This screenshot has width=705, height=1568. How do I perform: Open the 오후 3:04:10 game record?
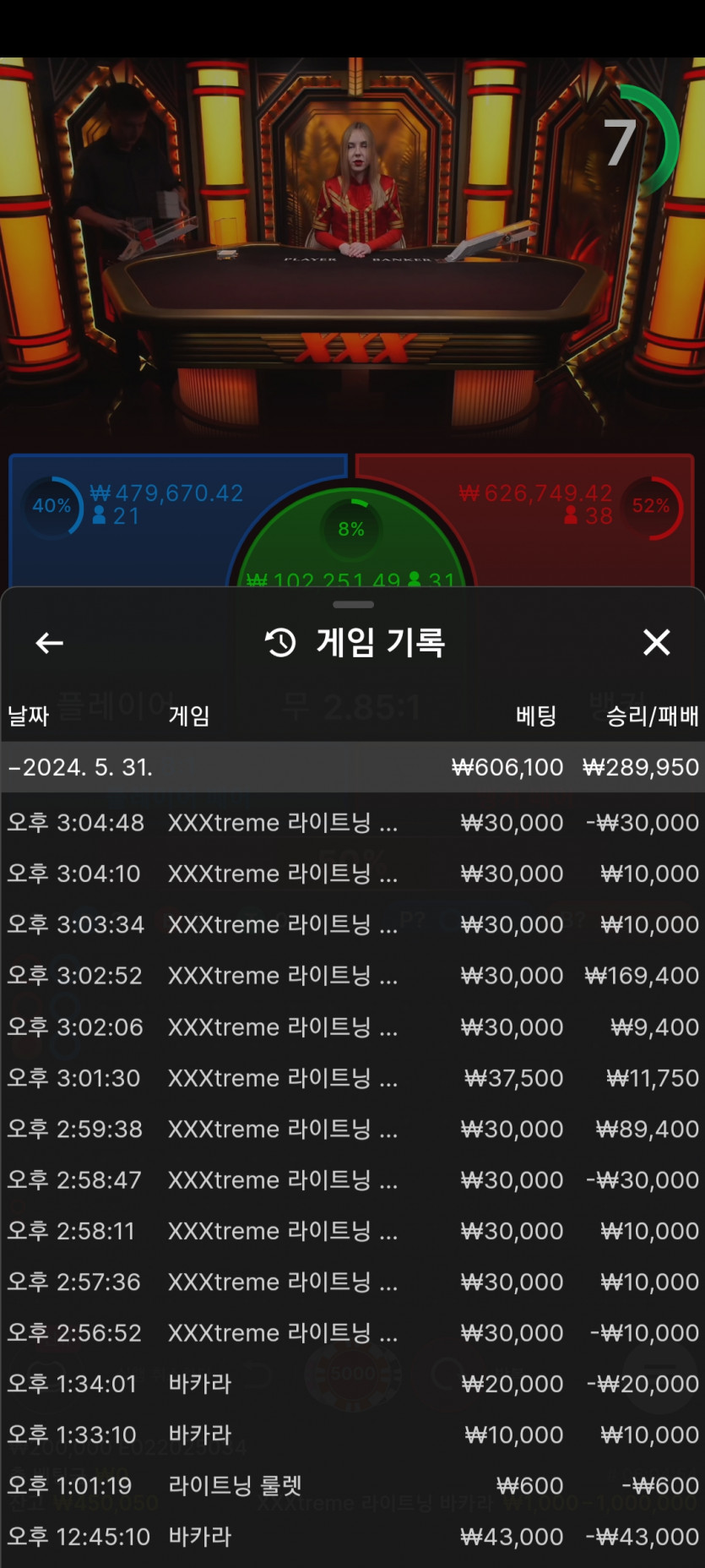click(353, 874)
